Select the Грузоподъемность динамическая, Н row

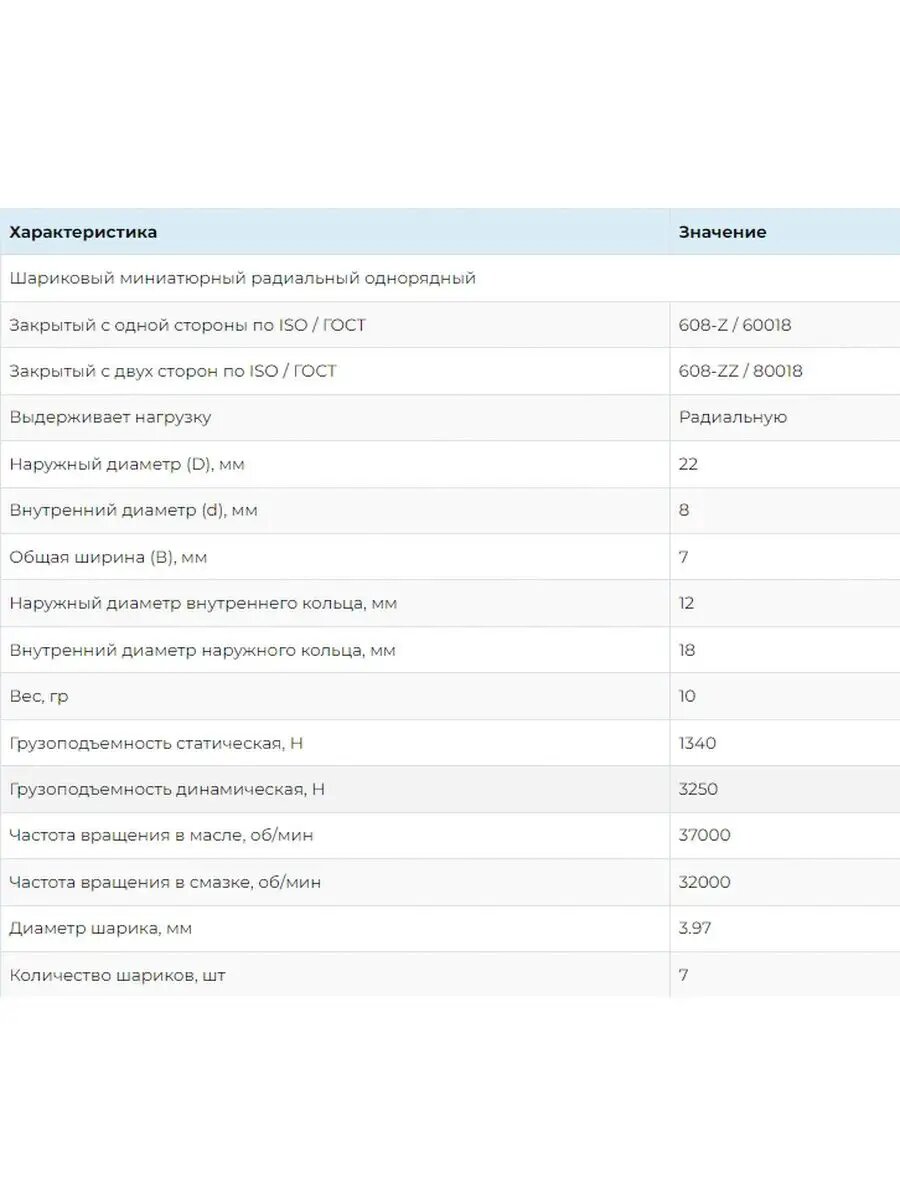tap(450, 789)
